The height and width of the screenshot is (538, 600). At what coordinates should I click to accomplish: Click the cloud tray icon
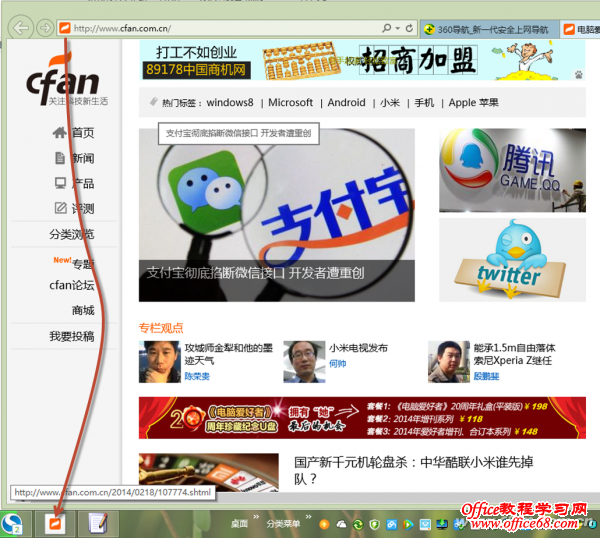click(341, 524)
